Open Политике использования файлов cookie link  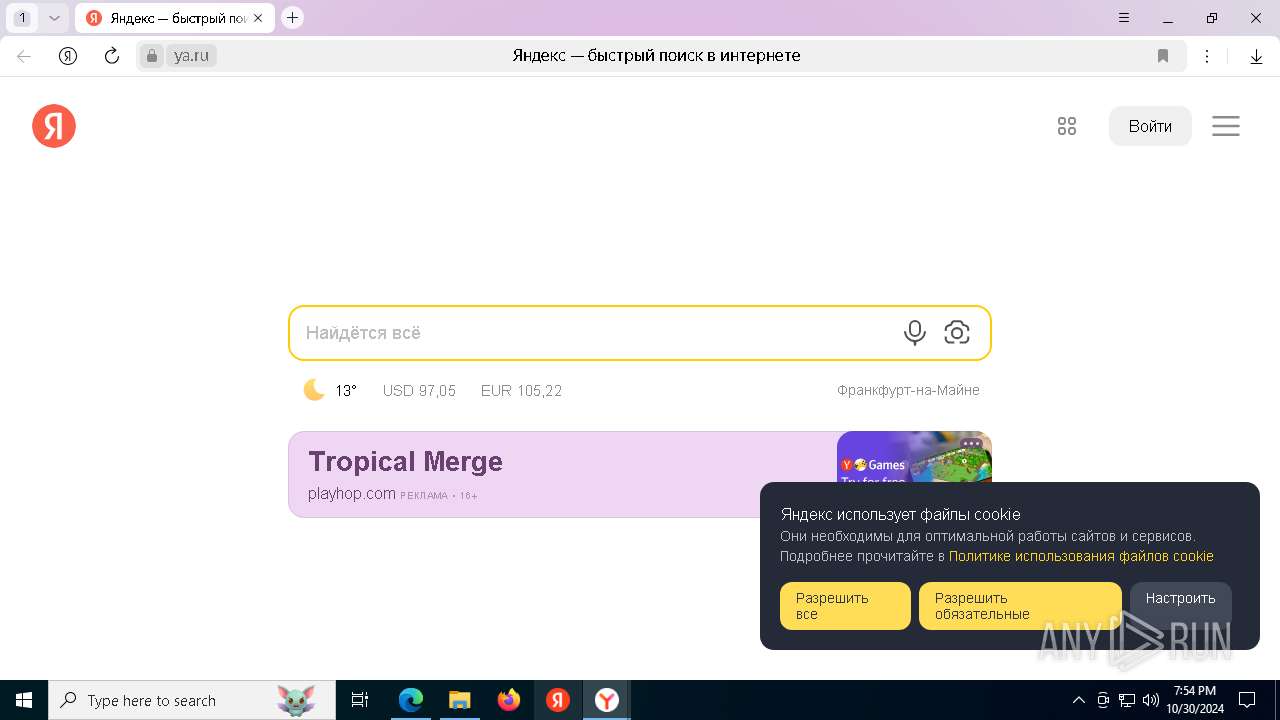coord(1081,556)
